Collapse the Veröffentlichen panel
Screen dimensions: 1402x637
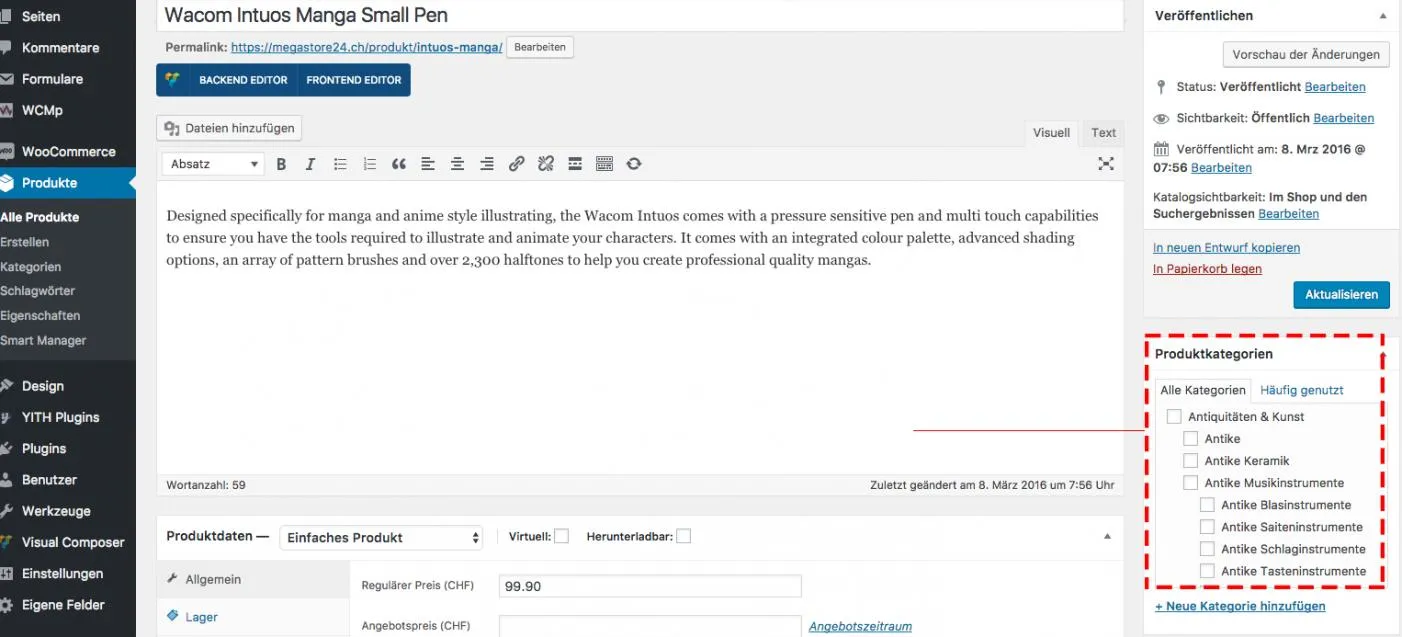pyautogui.click(x=1383, y=16)
